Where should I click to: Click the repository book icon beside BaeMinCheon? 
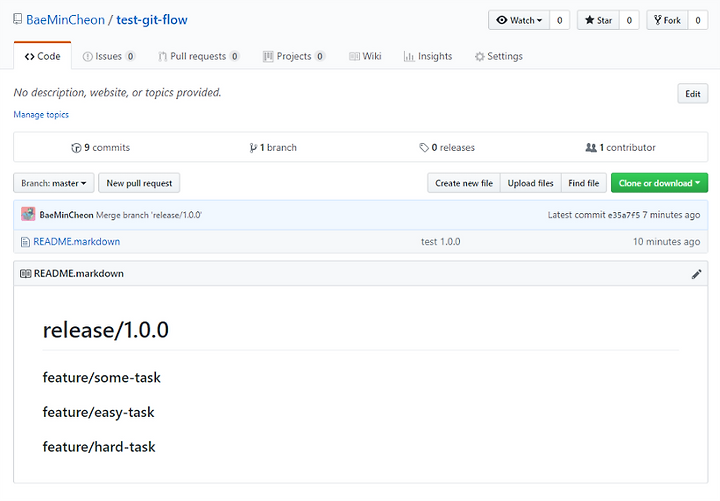(x=17, y=19)
